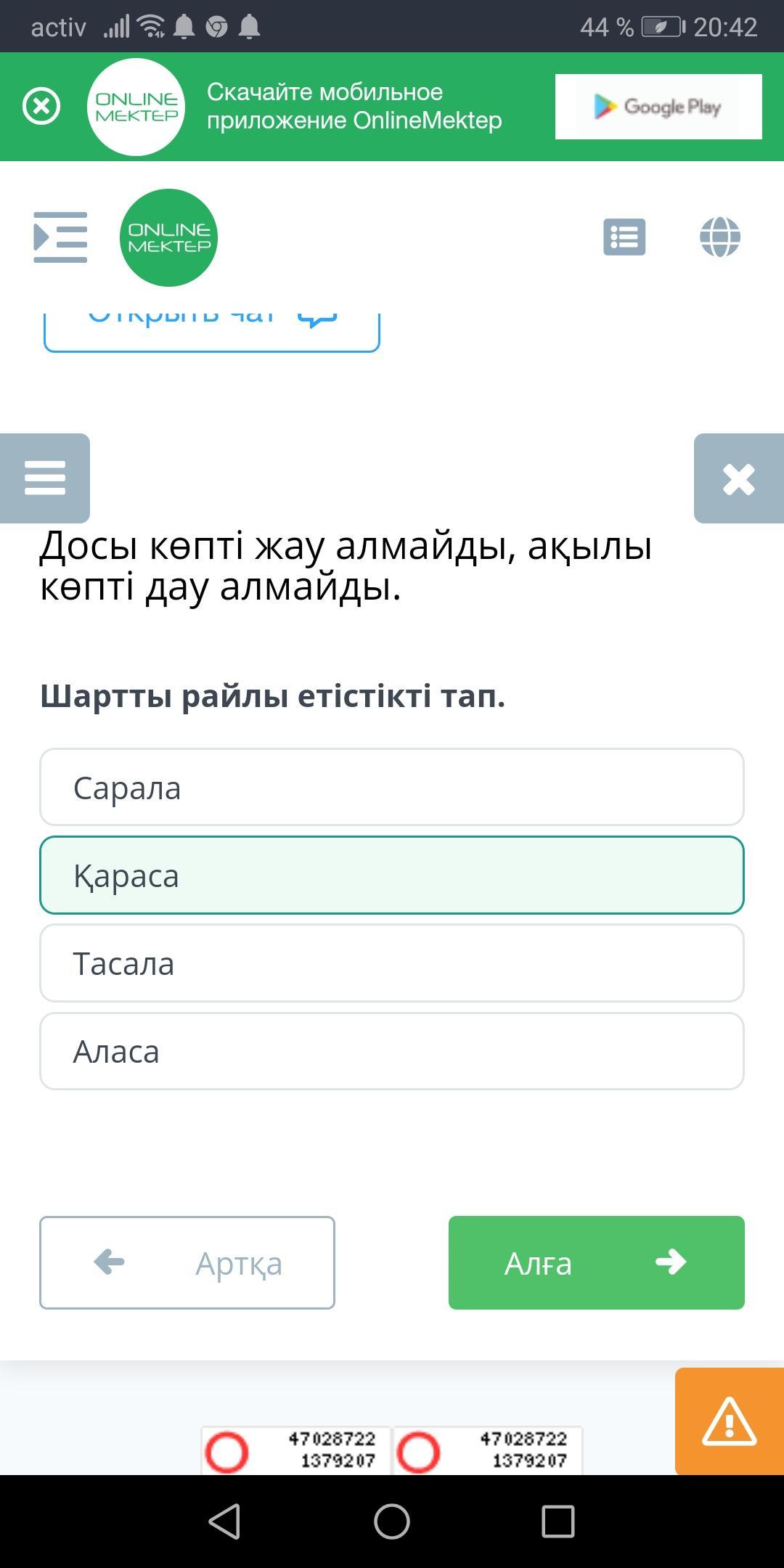Open the language globe selector
784x1568 pixels.
719,237
